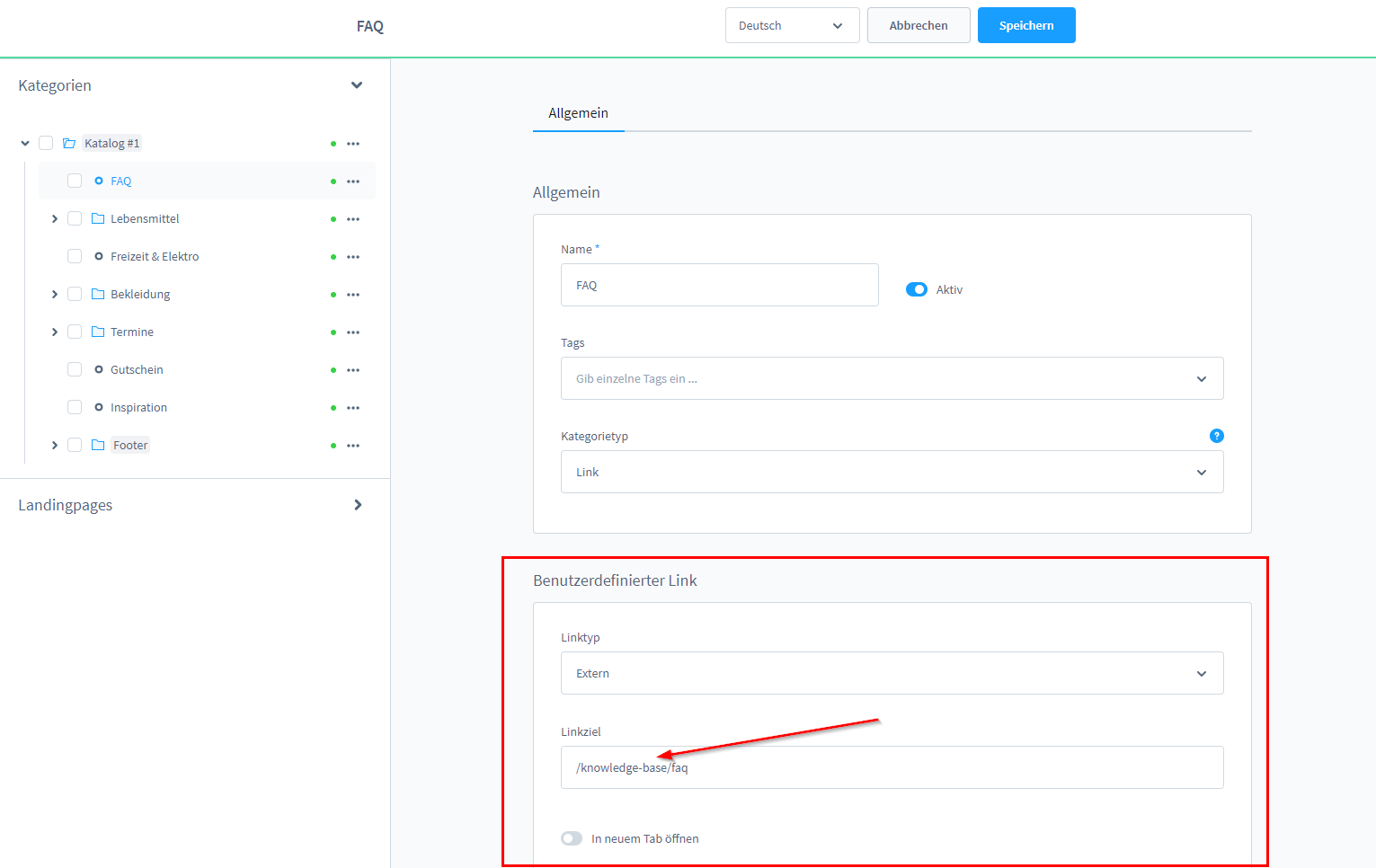Tick the Bekleidung checkbox
Viewport: 1376px width, 868px height.
coord(75,294)
